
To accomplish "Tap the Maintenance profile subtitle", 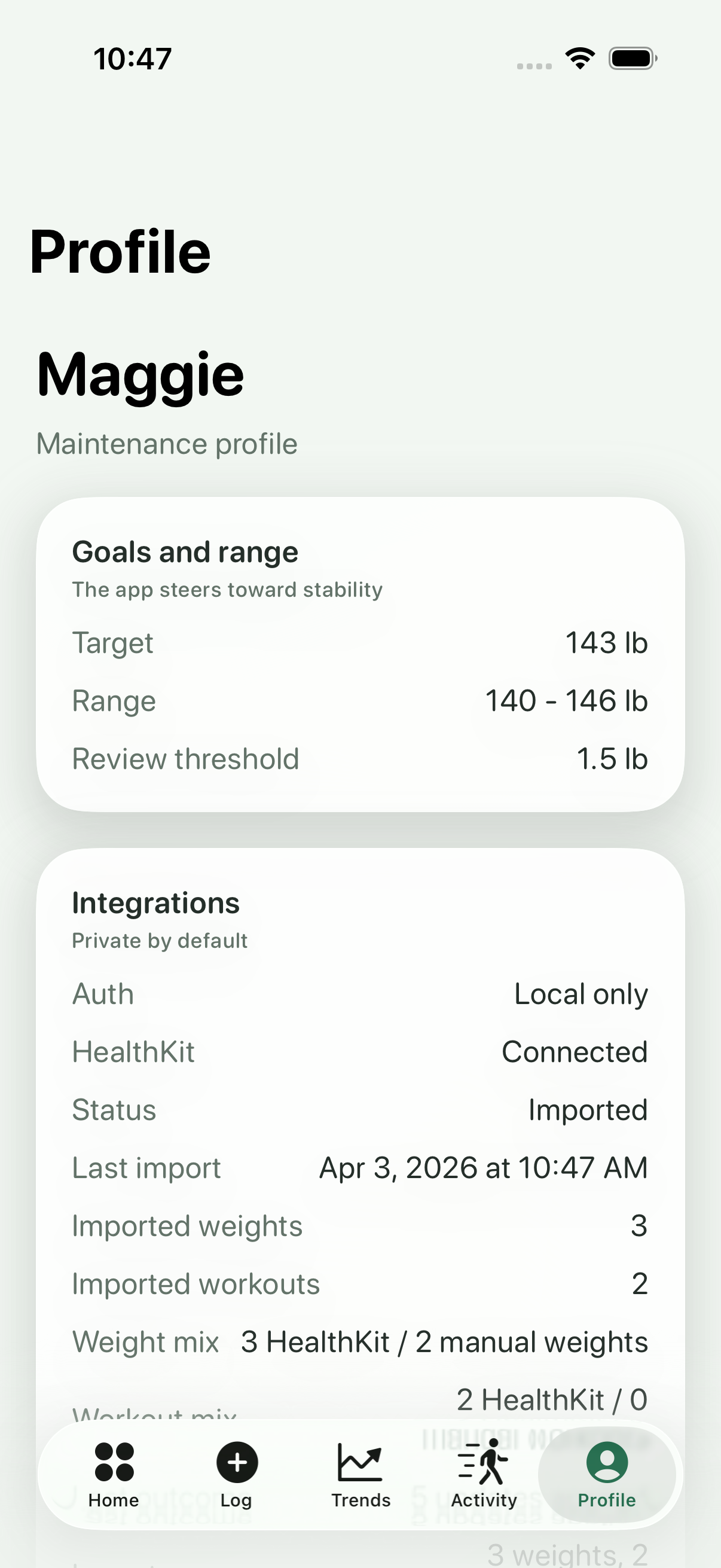I will [167, 444].
